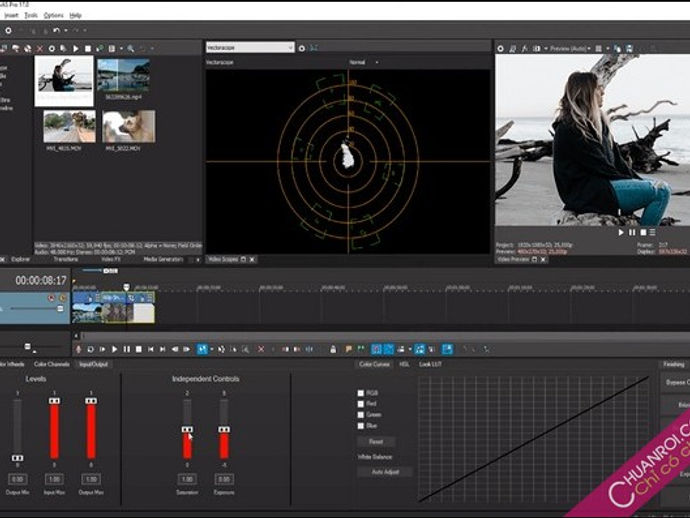690x518 pixels.
Task: Select the MVI_4815.MOV road thumbnail
Action: pos(70,126)
